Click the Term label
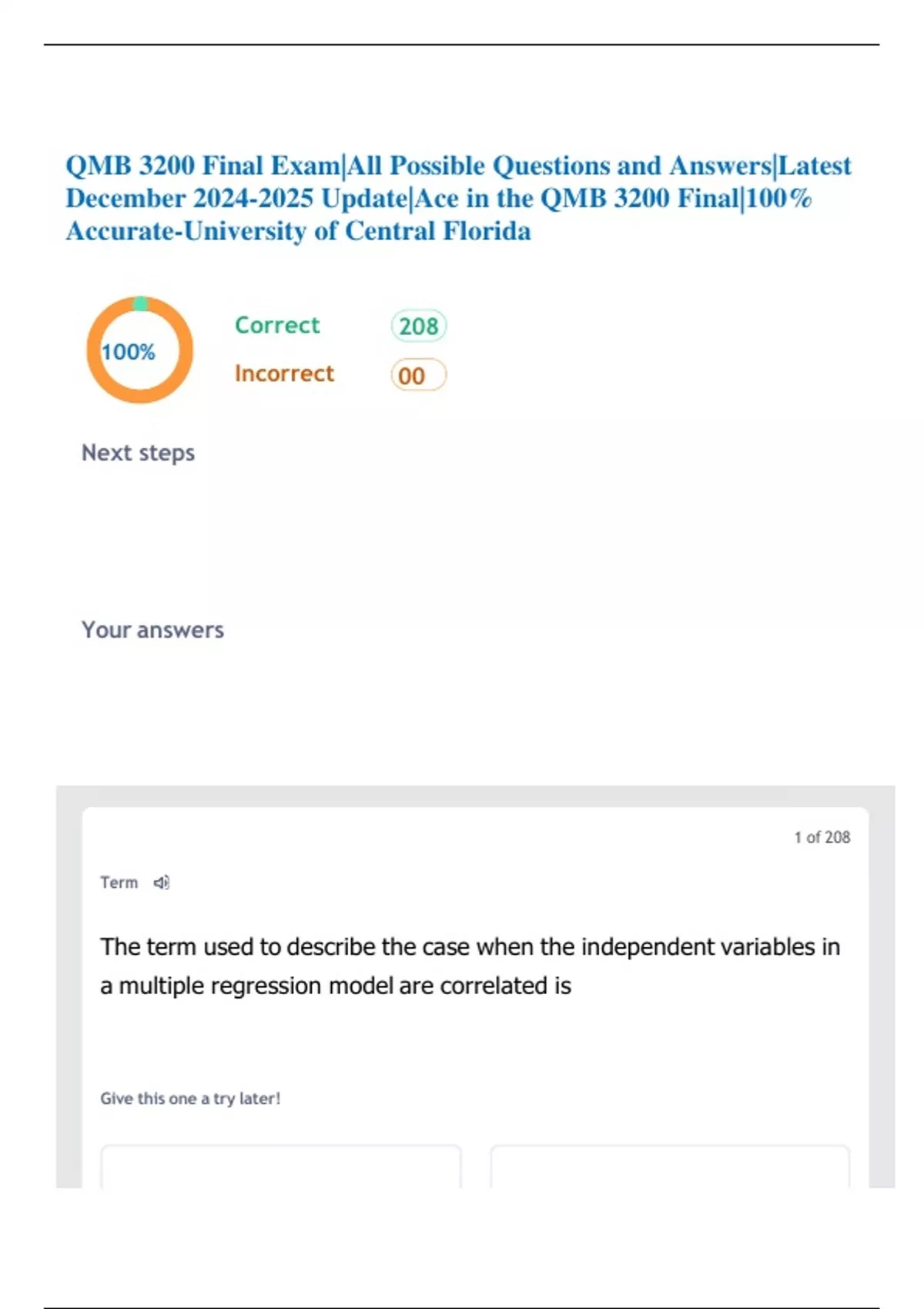Image resolution: width=924 pixels, height=1309 pixels. (119, 882)
